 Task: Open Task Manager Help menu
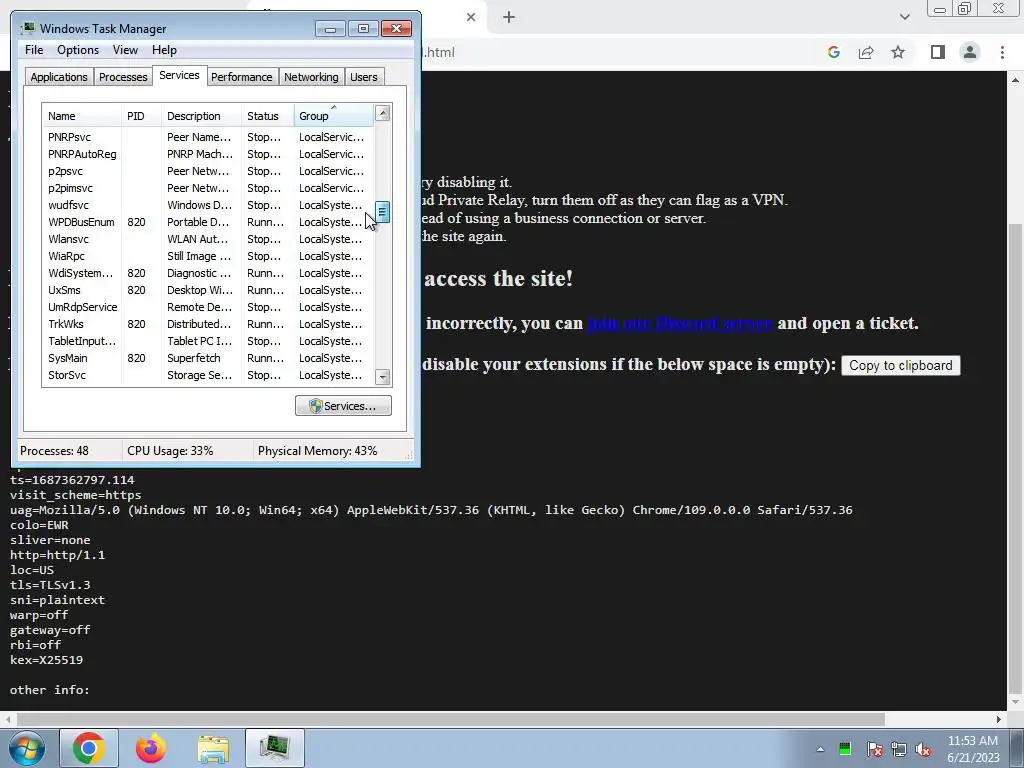point(164,50)
